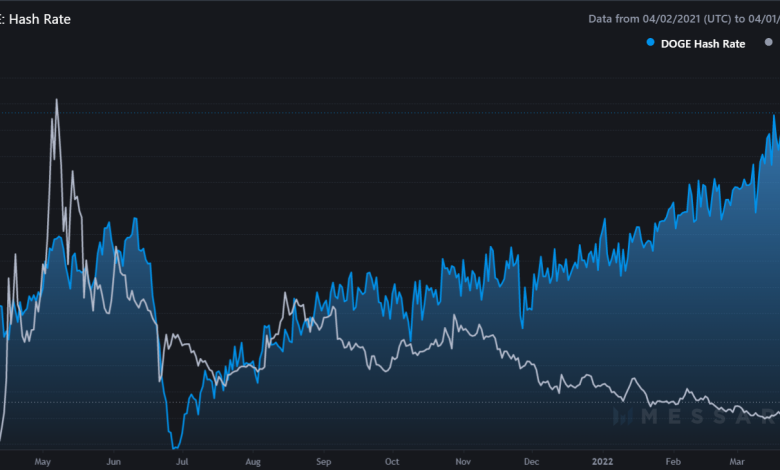Click the Hash Rate chart title
This screenshot has width=780, height=470.
(40, 18)
